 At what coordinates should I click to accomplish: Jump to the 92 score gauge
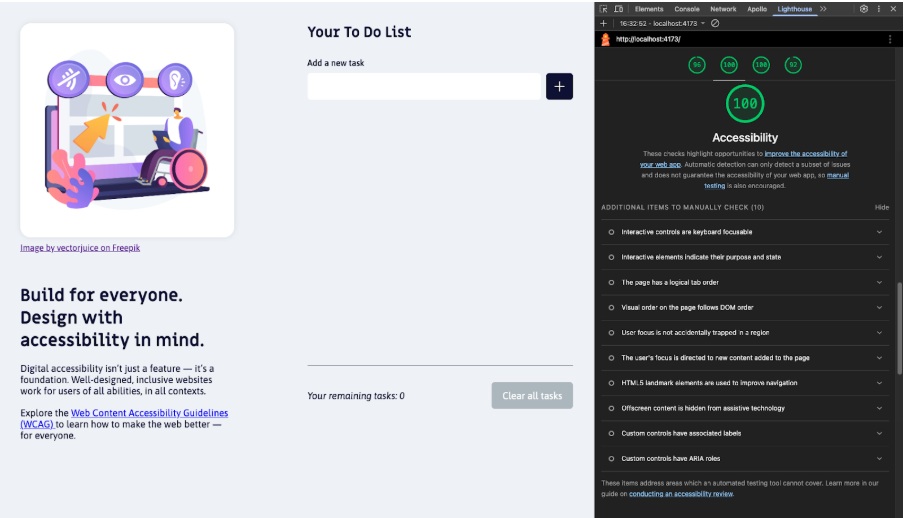pyautogui.click(x=793, y=65)
